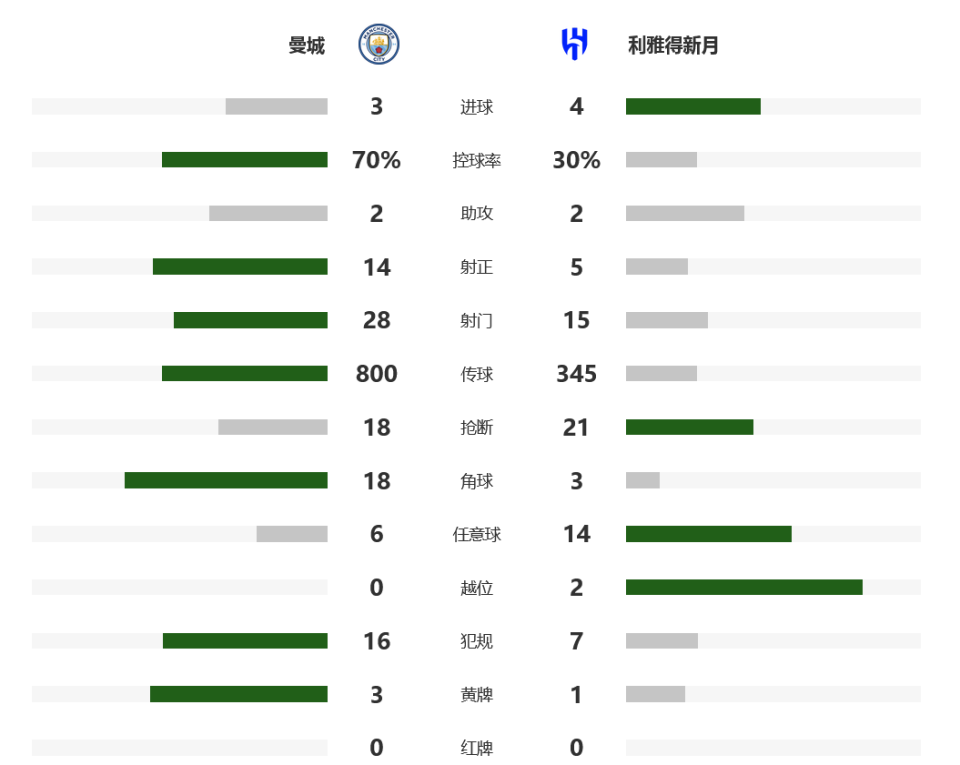Click Al Hilal's green offside bar
960x765 pixels.
click(744, 588)
